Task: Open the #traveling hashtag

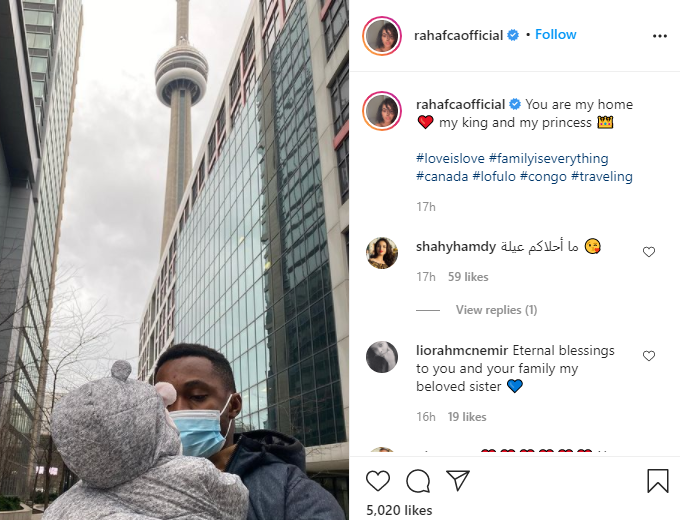Action: point(602,177)
